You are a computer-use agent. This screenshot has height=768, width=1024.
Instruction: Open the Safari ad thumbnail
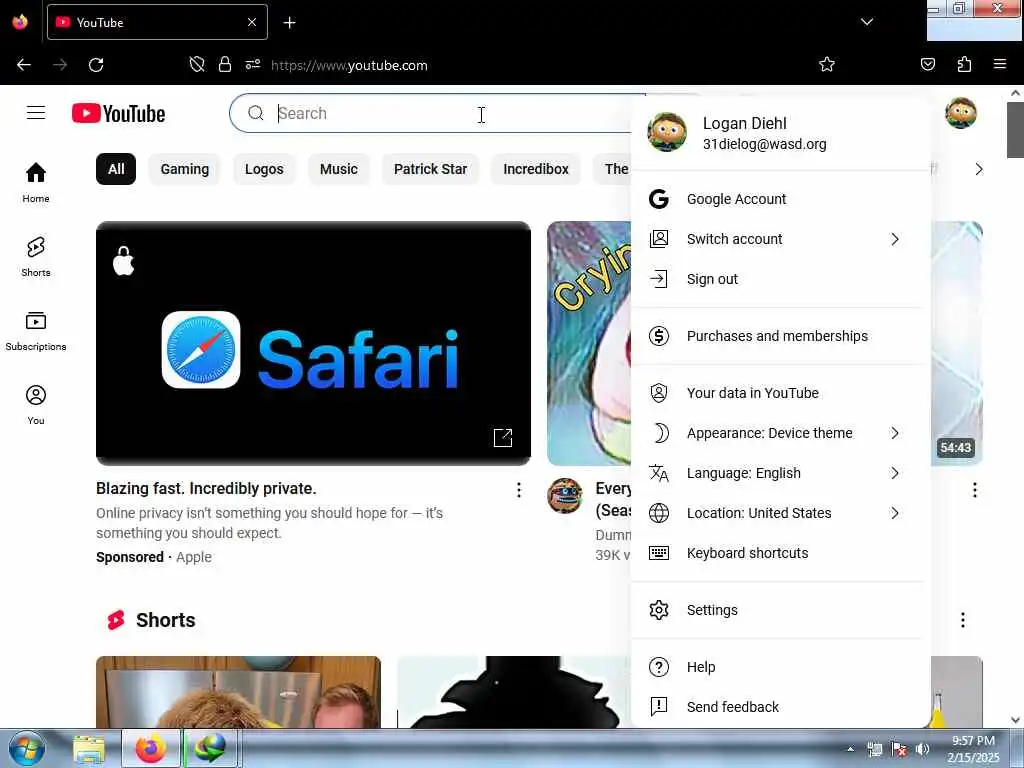click(313, 344)
